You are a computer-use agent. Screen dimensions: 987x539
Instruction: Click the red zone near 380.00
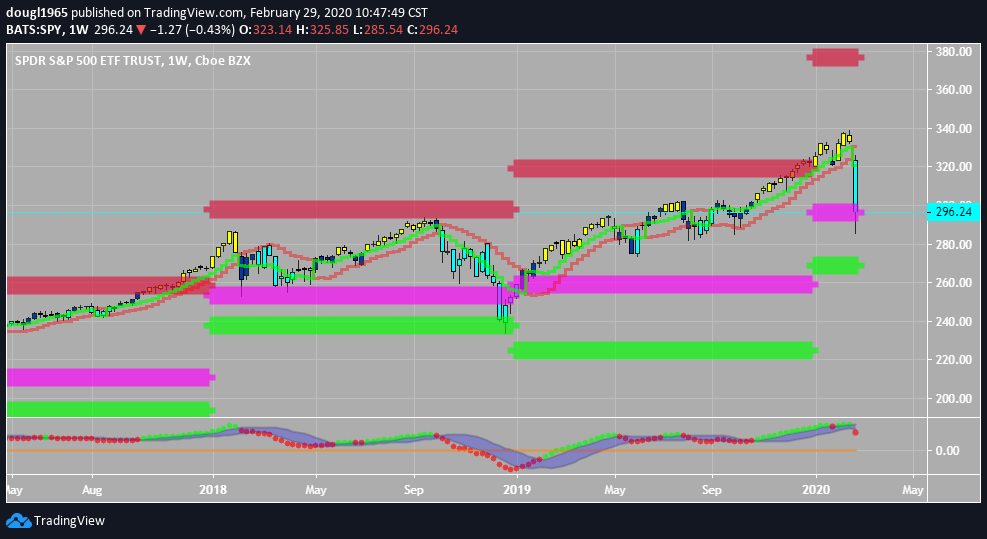tap(835, 57)
